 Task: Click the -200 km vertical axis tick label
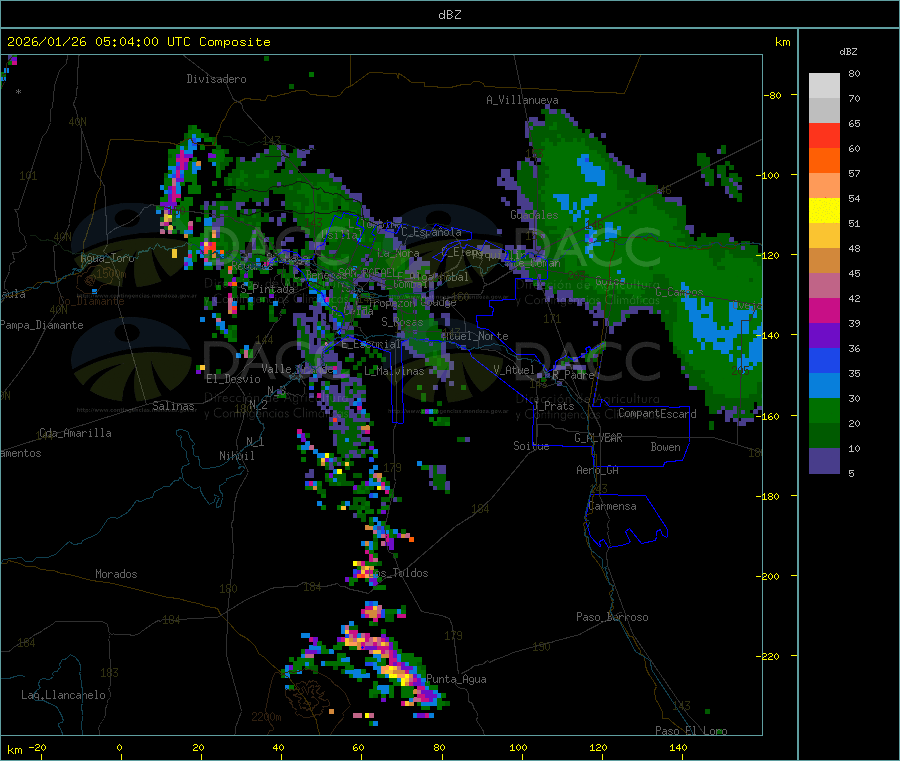coord(767,576)
